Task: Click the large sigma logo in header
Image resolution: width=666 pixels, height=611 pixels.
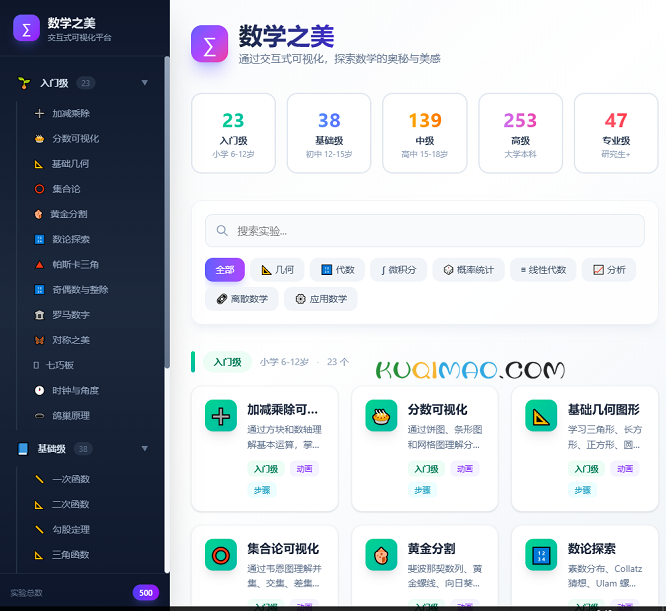Action: (209, 44)
